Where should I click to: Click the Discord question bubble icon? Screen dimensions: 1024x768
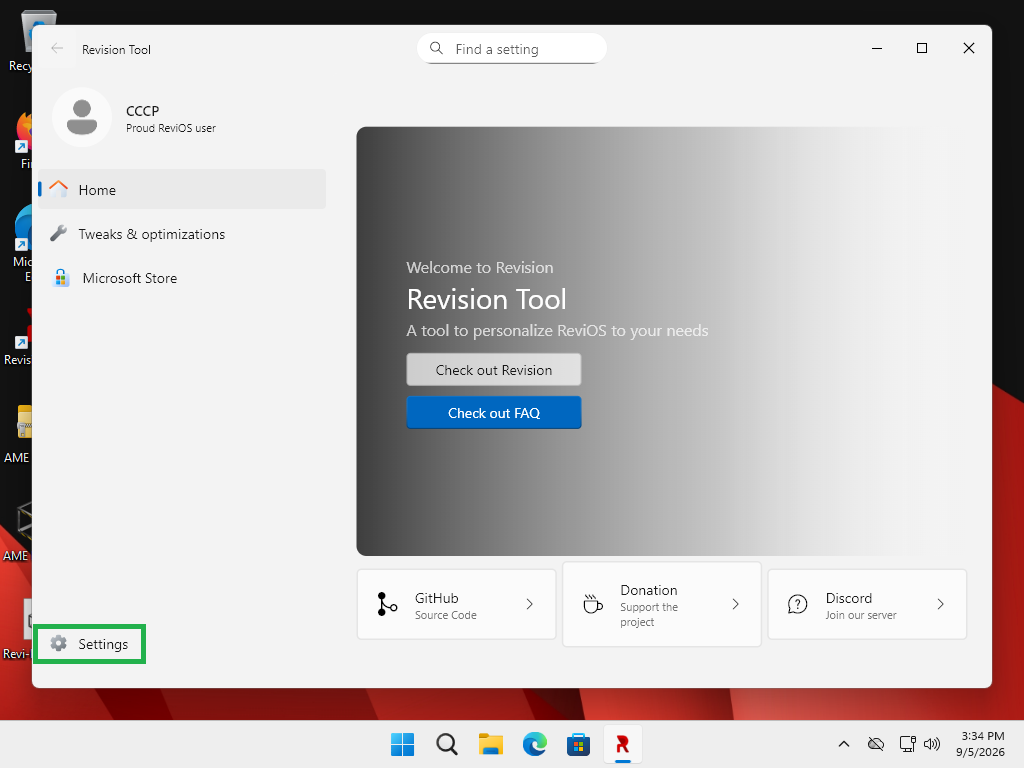[797, 604]
